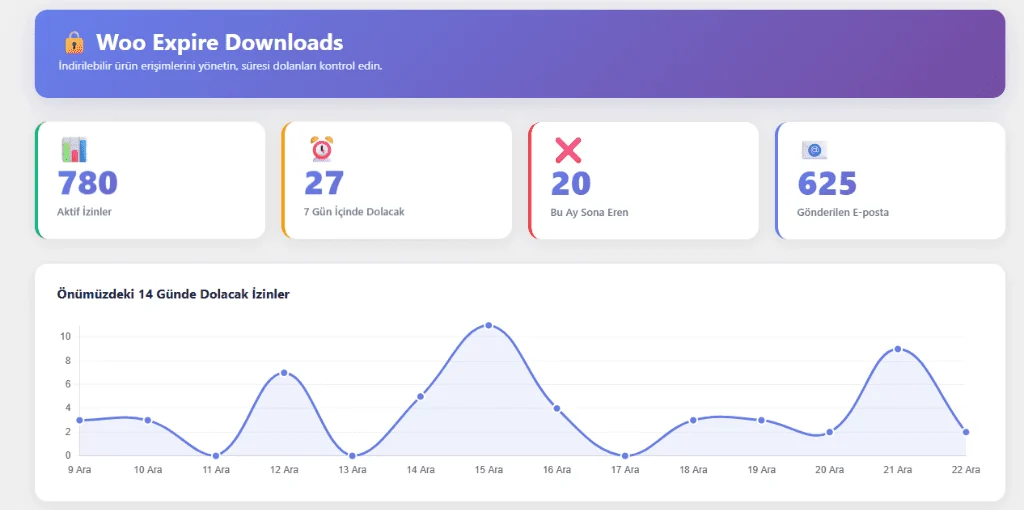The width and height of the screenshot is (1024, 510).
Task: Click the subtitle starting with İndirilebilir ürün erişimlerini
Action: (x=220, y=66)
